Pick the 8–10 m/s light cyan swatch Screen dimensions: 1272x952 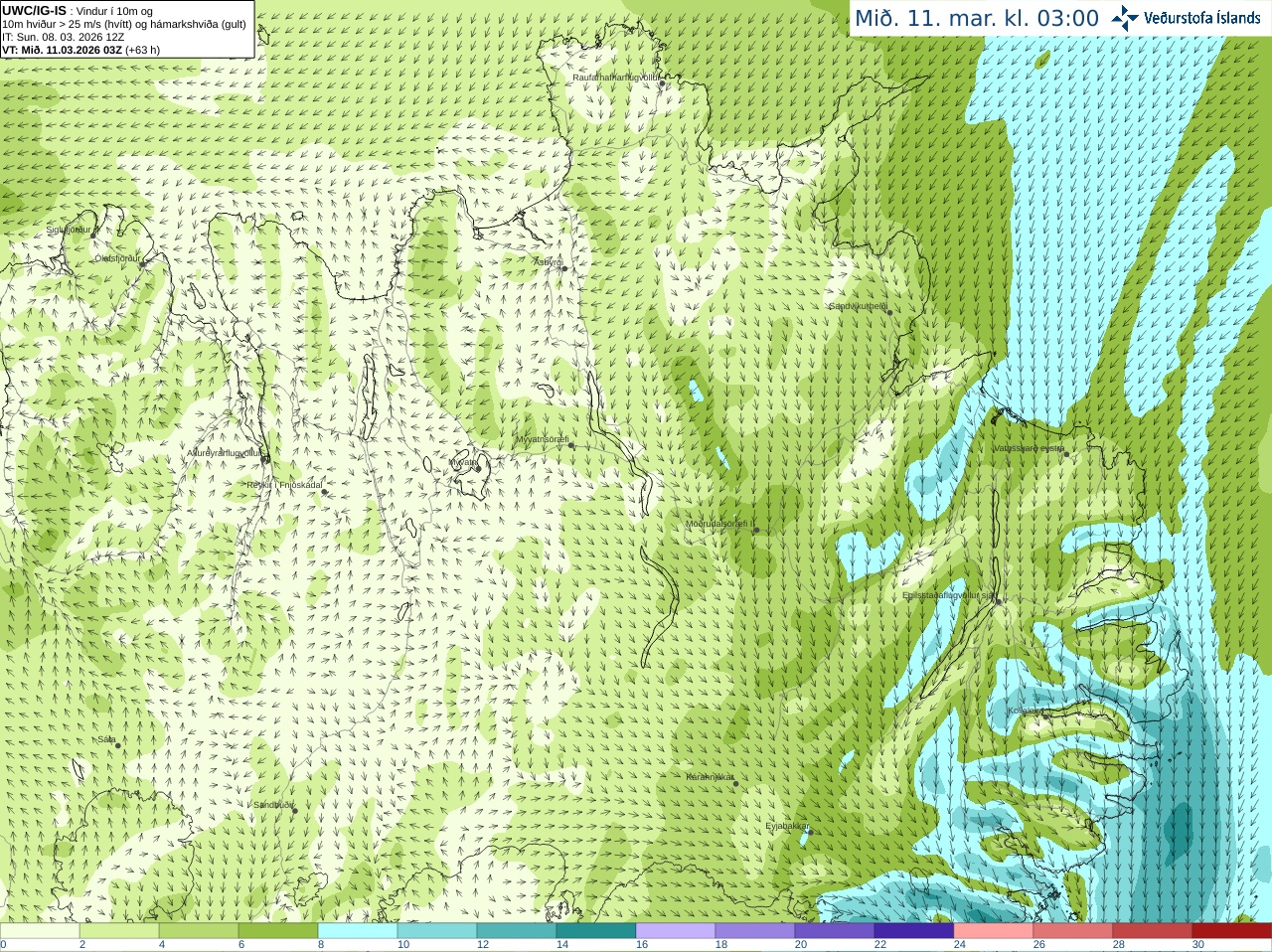tap(358, 931)
